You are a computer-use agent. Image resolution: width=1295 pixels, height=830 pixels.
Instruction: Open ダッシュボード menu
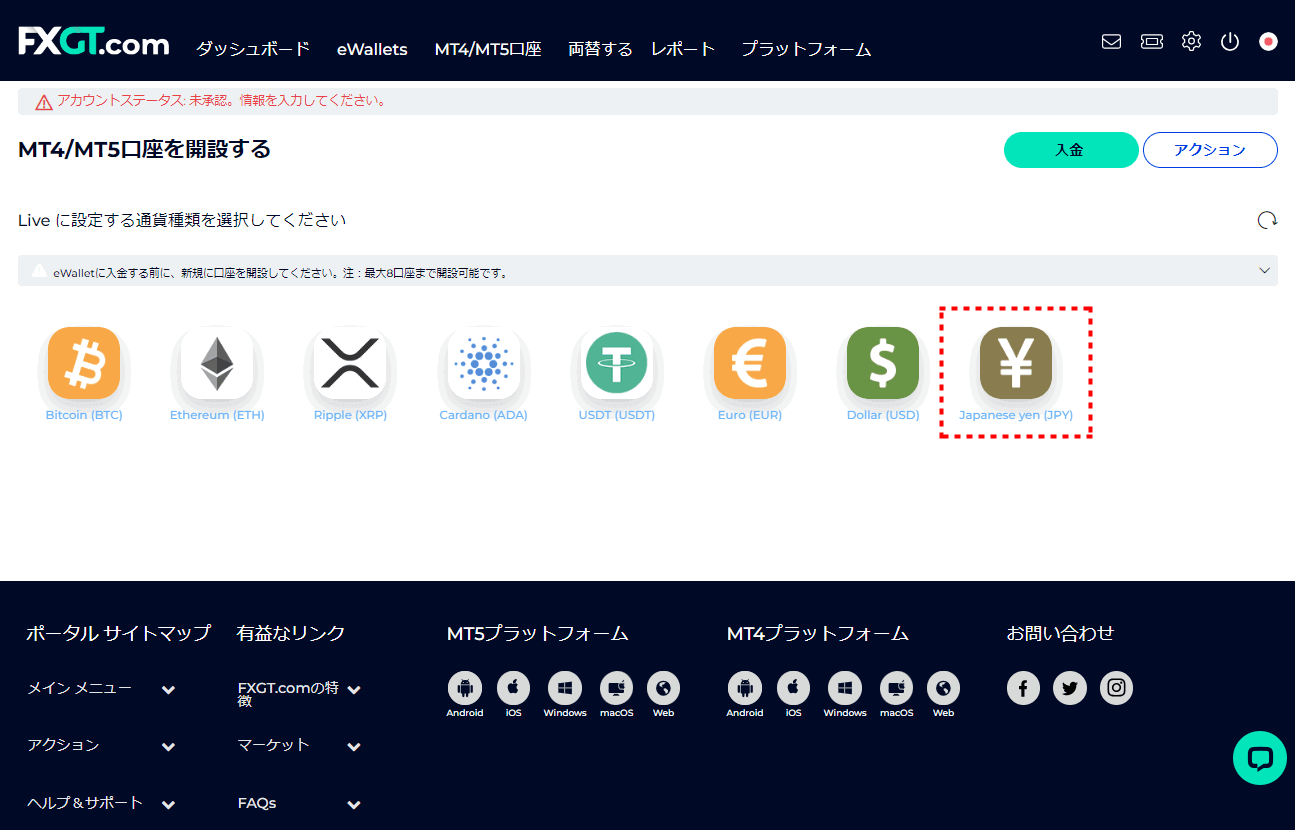pyautogui.click(x=253, y=49)
